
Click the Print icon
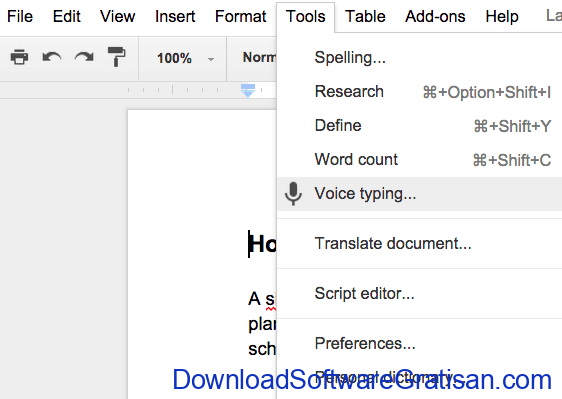tap(19, 57)
